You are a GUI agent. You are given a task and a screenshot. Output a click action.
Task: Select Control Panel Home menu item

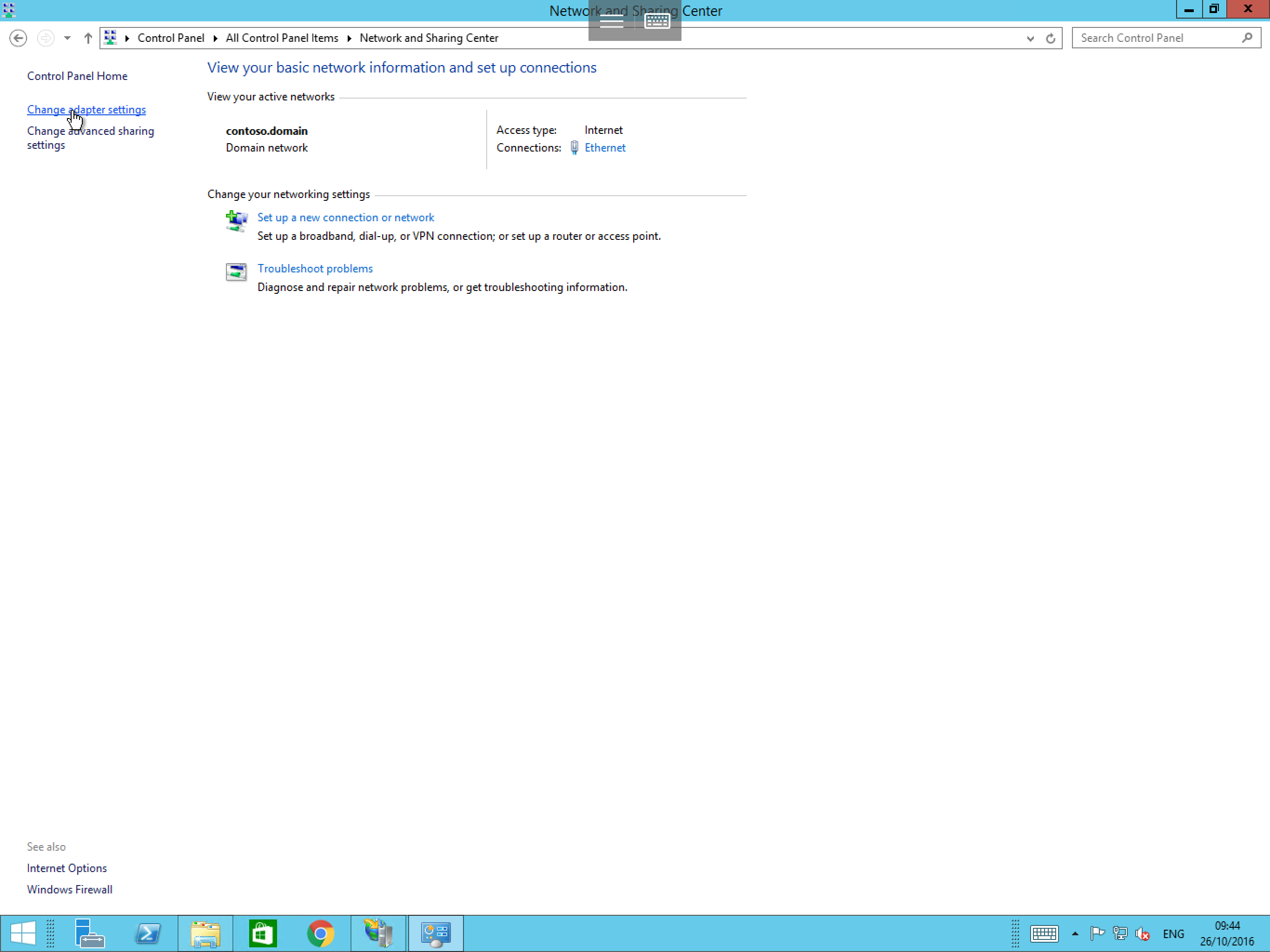click(77, 75)
